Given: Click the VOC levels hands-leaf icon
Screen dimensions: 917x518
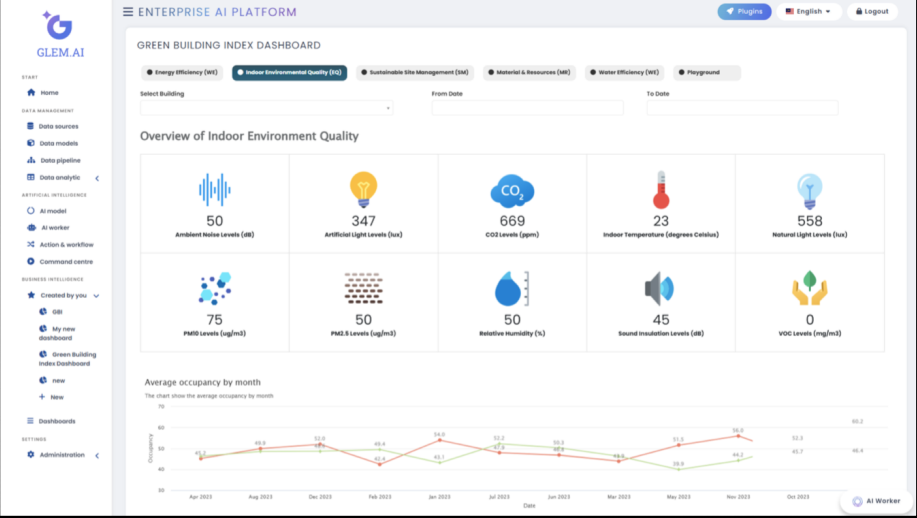Looking at the screenshot, I should [809, 288].
